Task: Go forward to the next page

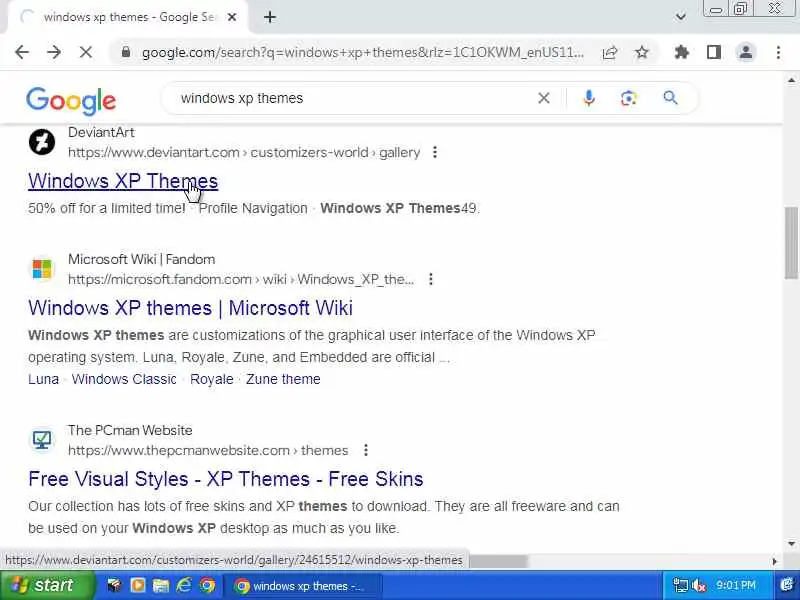Action: (x=54, y=52)
